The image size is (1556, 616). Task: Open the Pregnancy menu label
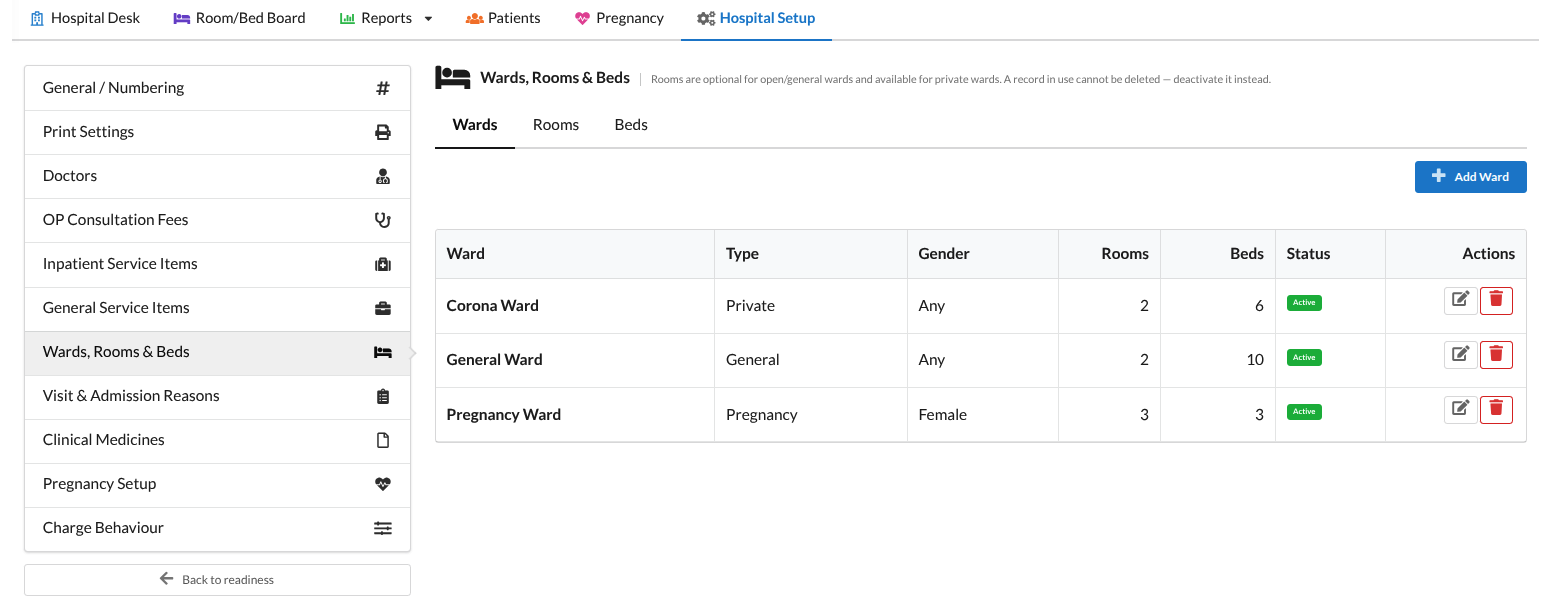(x=630, y=18)
